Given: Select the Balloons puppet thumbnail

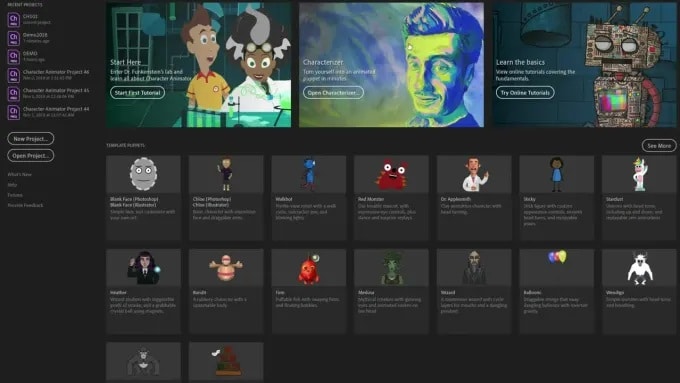Looking at the screenshot, I should (x=556, y=268).
